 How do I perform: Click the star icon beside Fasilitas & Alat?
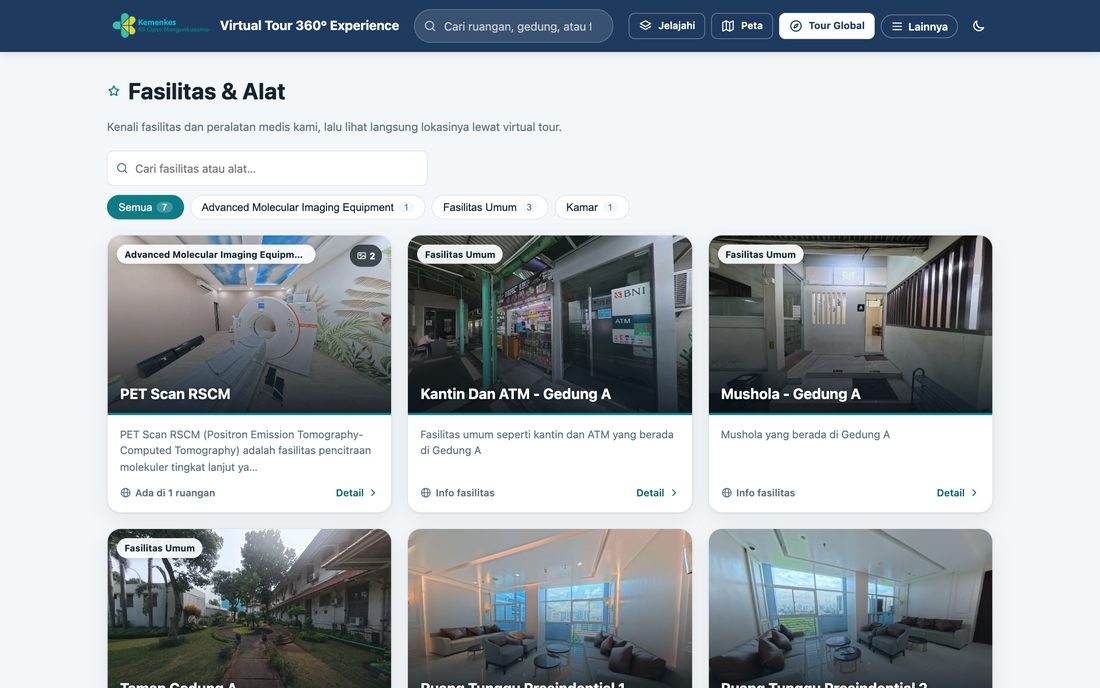coord(114,91)
